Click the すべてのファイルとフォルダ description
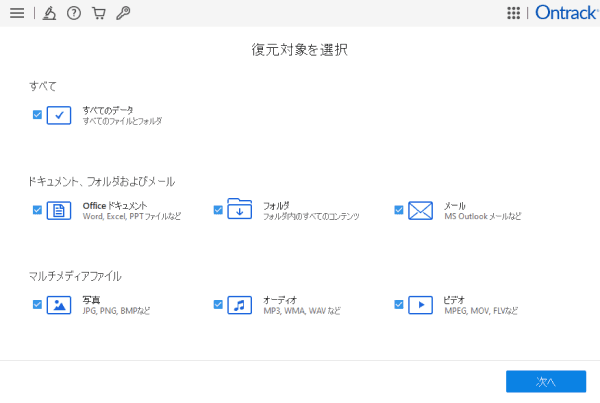Image resolution: width=600 pixels, height=403 pixels. (122, 121)
